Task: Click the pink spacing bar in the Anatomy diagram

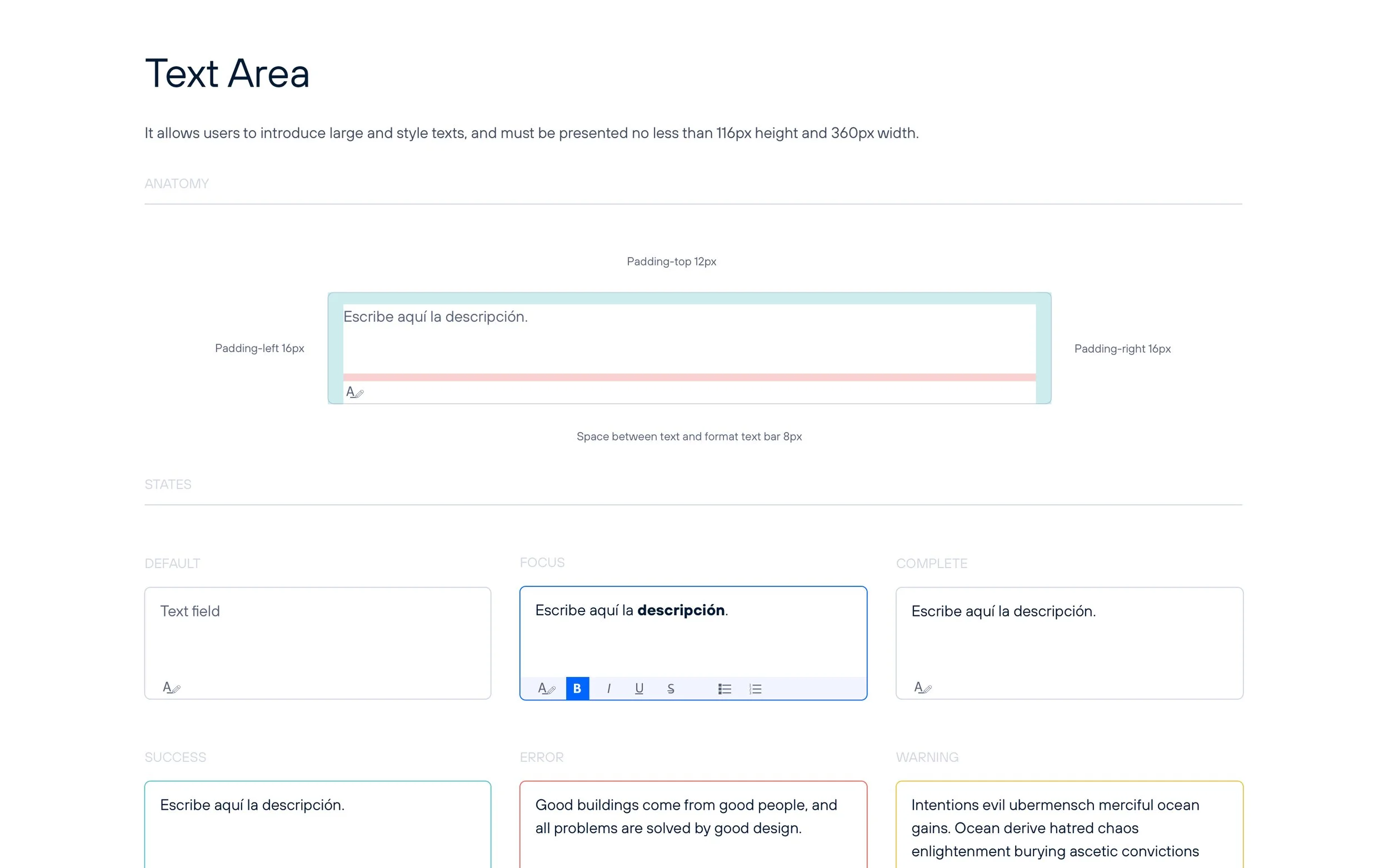Action: tap(688, 377)
